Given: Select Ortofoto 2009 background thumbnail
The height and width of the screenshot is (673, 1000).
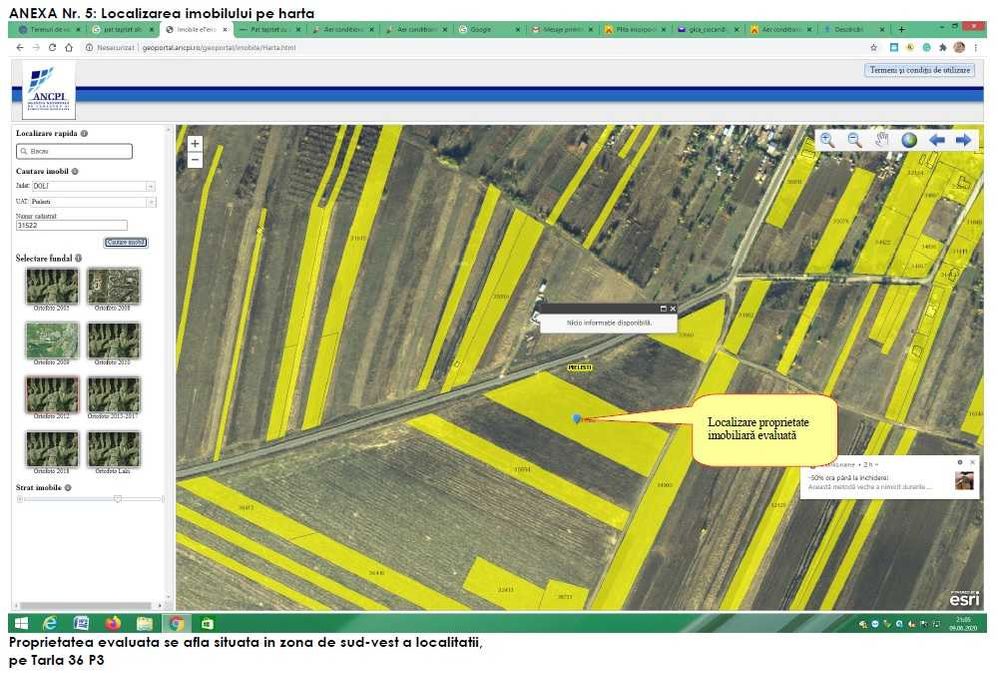Looking at the screenshot, I should 52,341.
